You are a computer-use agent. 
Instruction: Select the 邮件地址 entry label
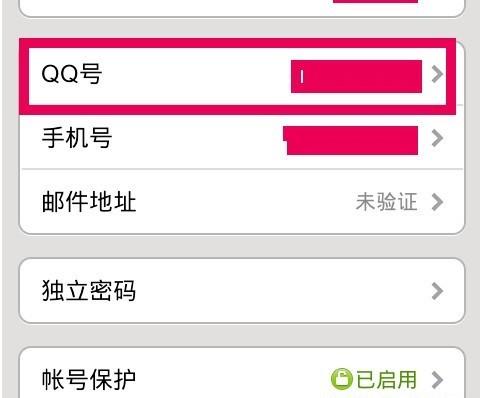coord(89,201)
